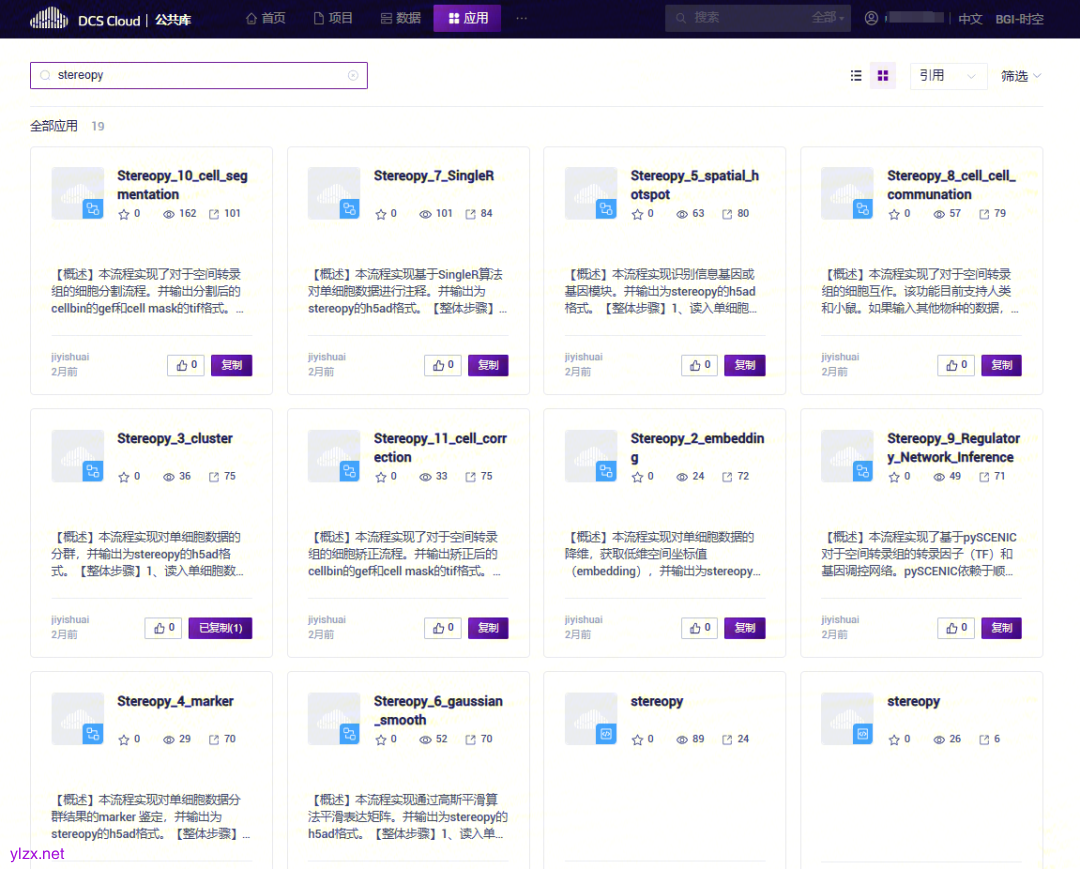The width and height of the screenshot is (1080, 869).
Task: Copy the Stereopy_5_spatial_hotspot app with 复制
Action: (x=744, y=364)
